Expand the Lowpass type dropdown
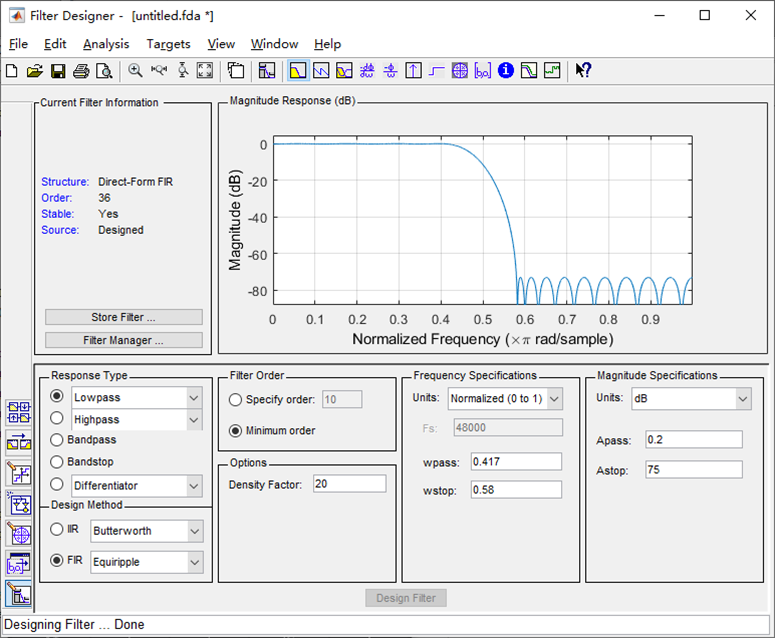Image resolution: width=775 pixels, height=638 pixels. (x=194, y=398)
